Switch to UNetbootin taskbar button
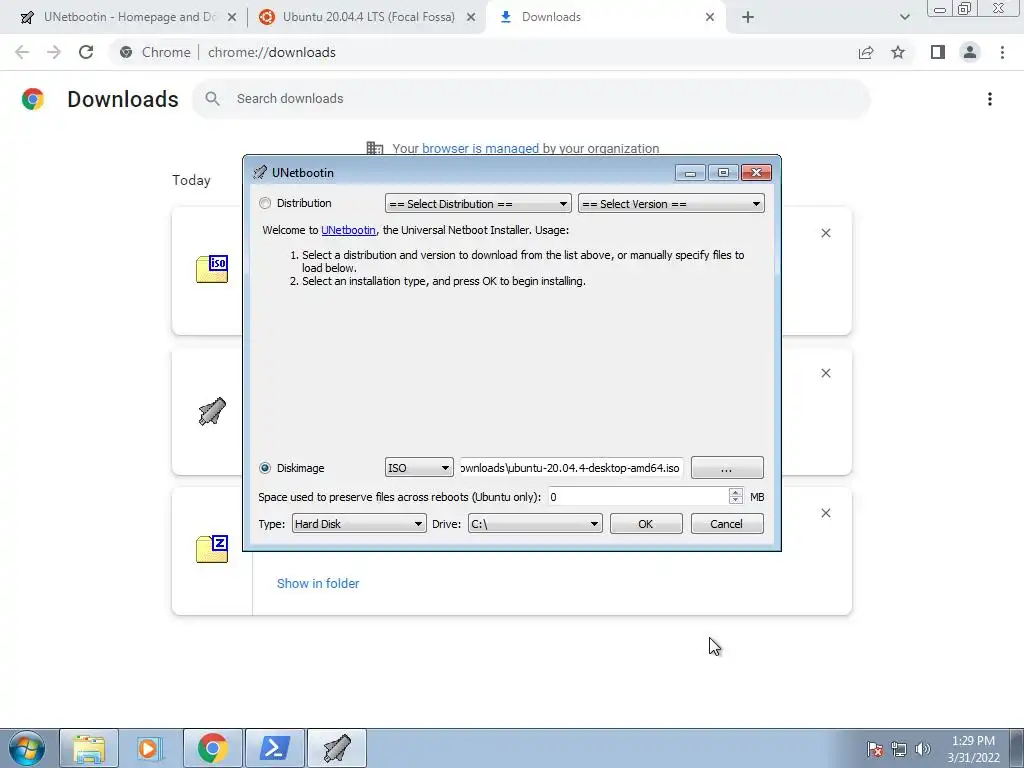 [x=336, y=748]
